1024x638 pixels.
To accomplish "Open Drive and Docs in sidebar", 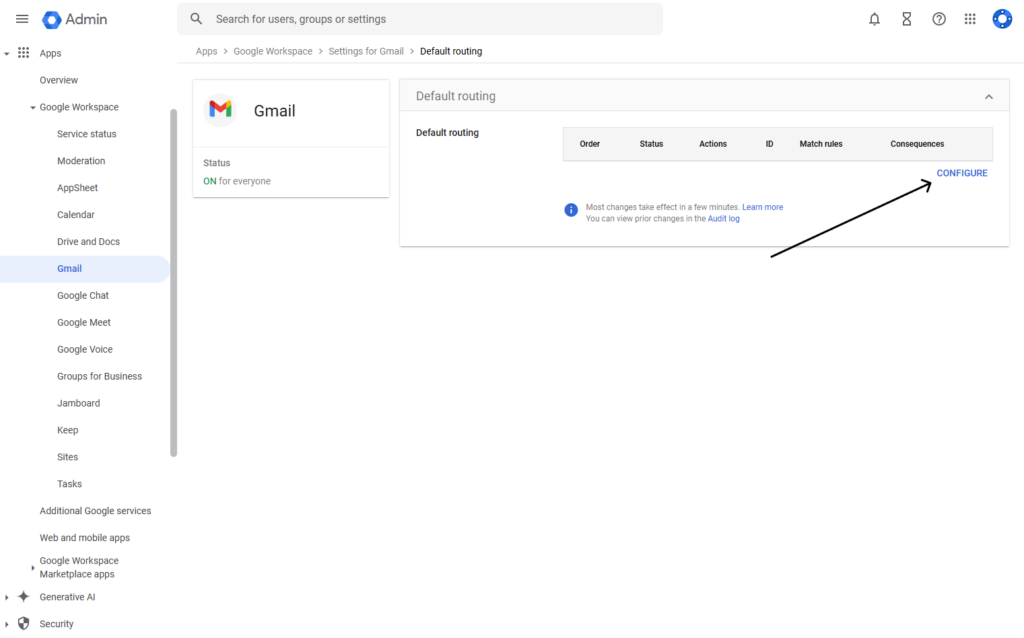I will click(88, 242).
